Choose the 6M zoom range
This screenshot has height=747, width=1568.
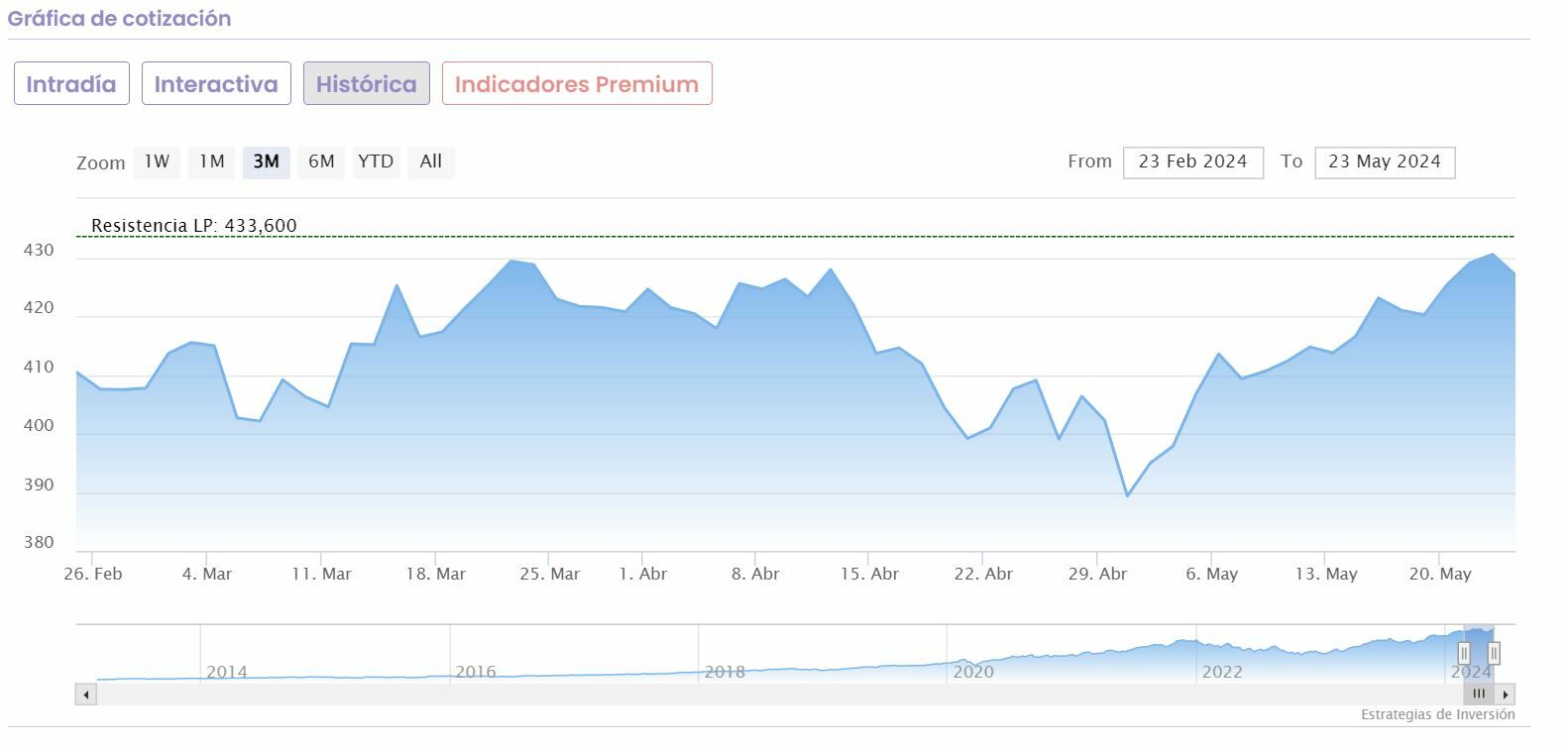coord(321,161)
